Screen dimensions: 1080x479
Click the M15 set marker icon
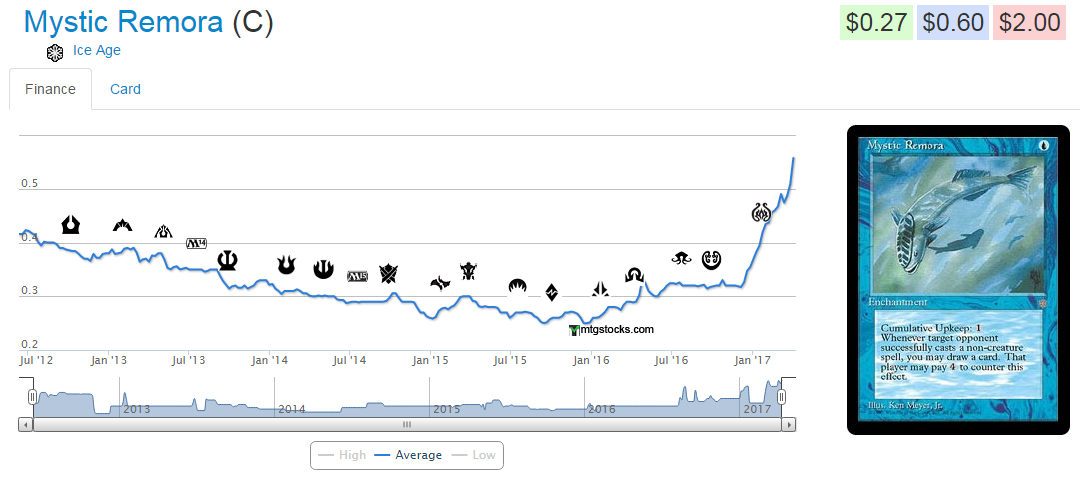click(358, 275)
